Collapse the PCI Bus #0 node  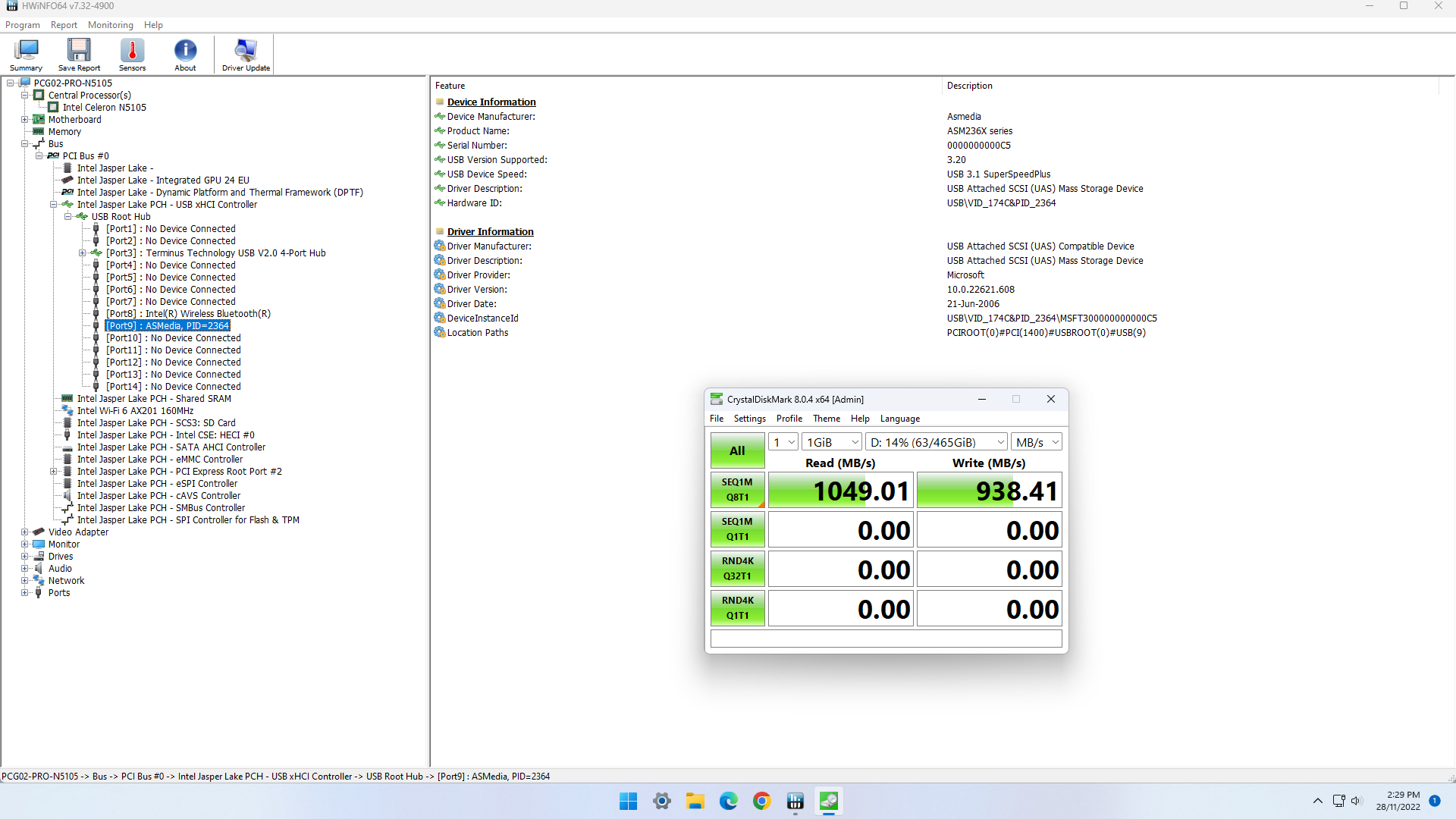39,156
